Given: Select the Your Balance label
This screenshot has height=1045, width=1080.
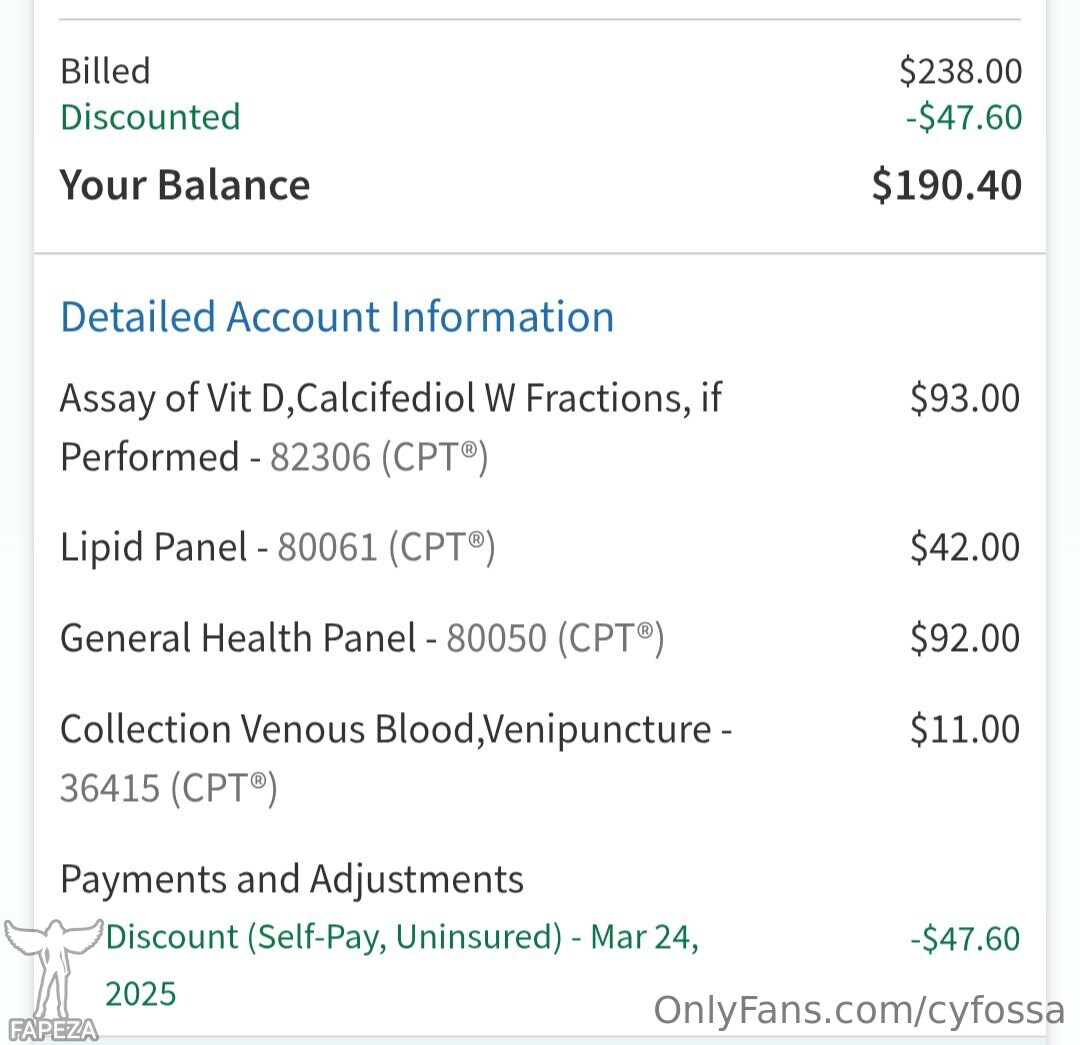Looking at the screenshot, I should (185, 185).
